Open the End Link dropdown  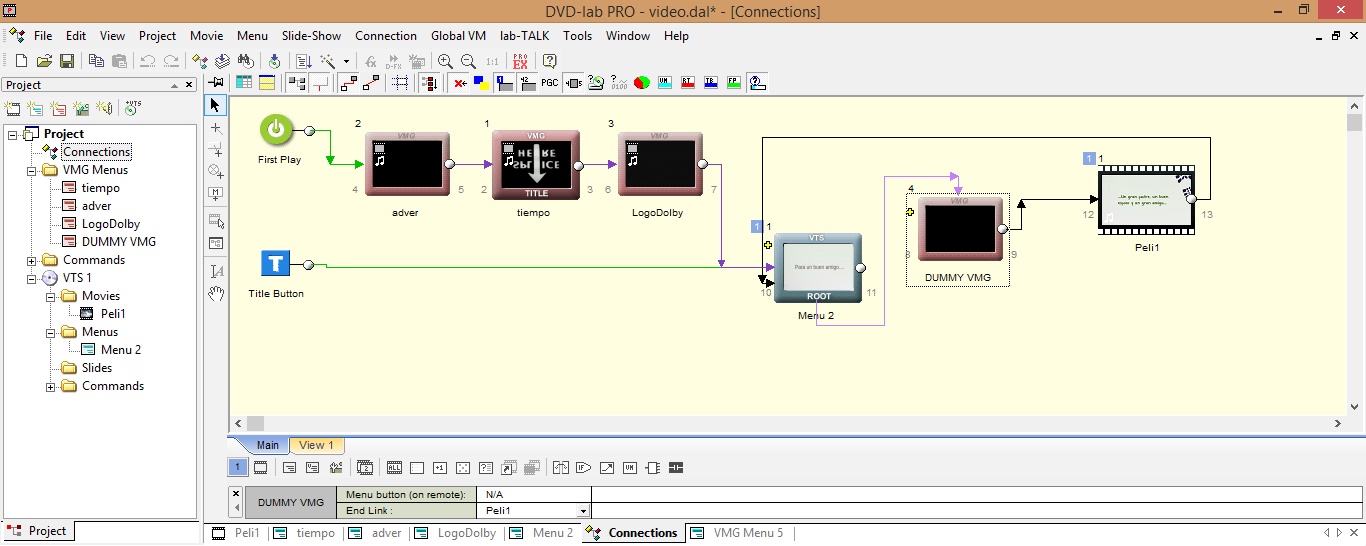point(583,511)
